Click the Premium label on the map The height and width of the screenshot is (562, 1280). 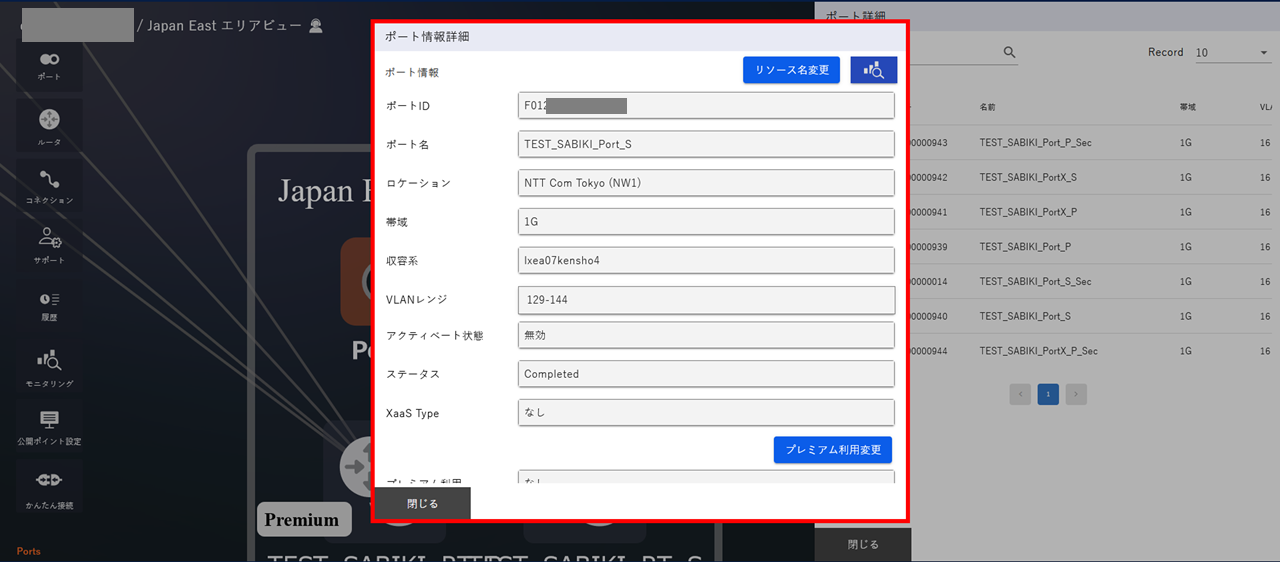point(304,519)
